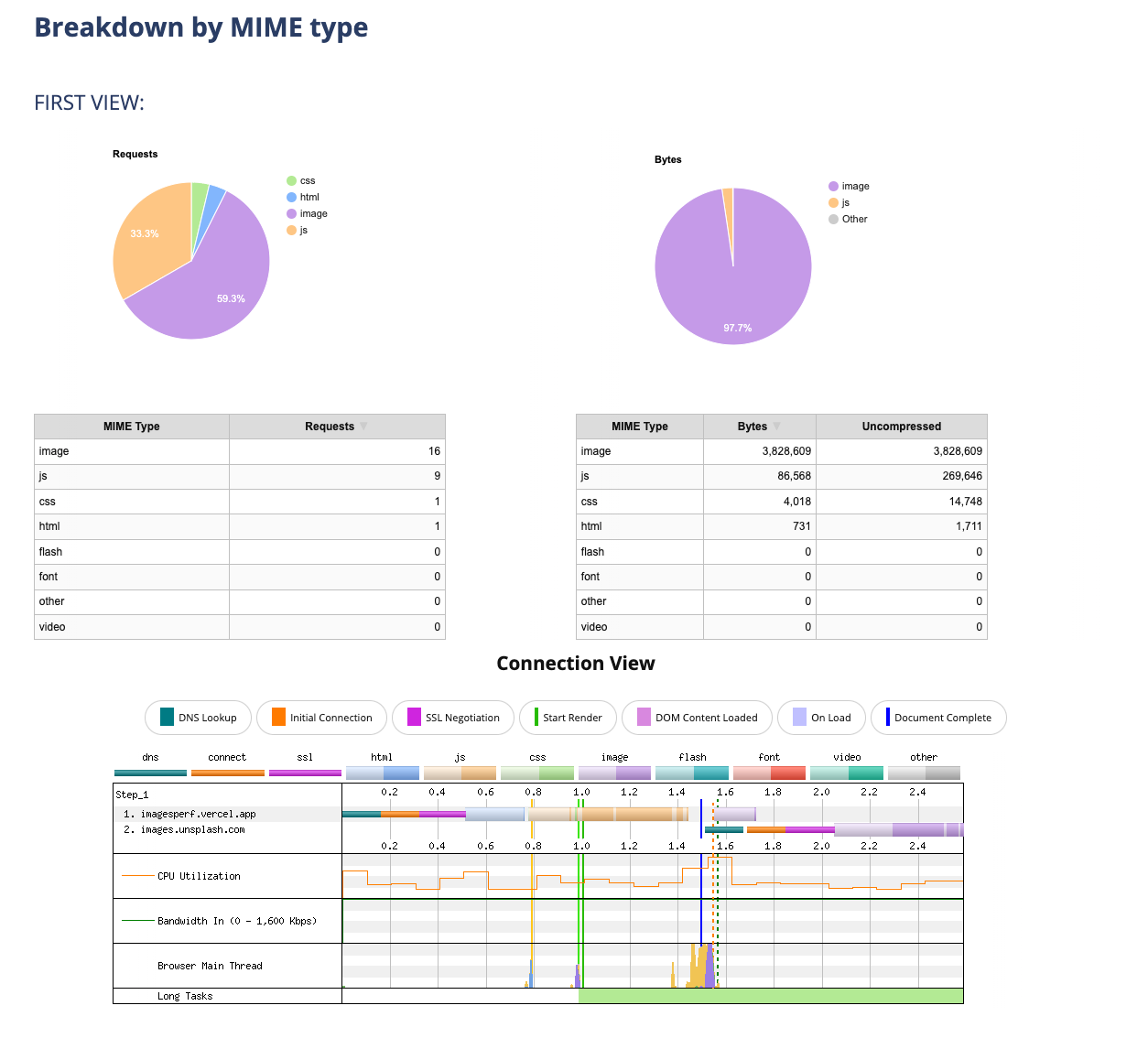Click the SSL Negotiation magenta legend icon
Image resolution: width=1148 pixels, height=1038 pixels.
tap(414, 717)
